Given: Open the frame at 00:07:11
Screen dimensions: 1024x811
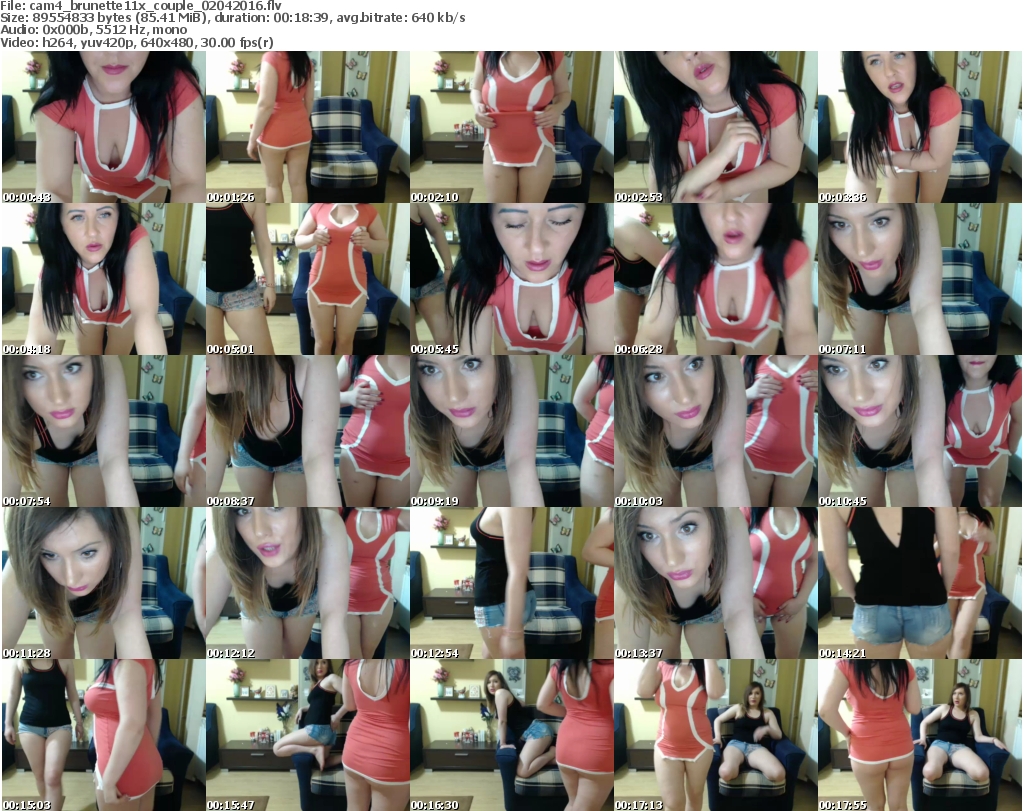Looking at the screenshot, I should pyautogui.click(x=920, y=279).
